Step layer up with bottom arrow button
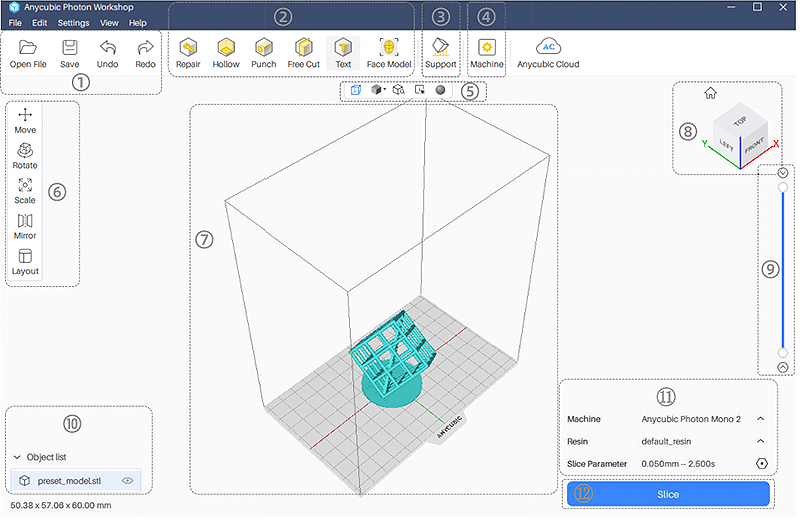The height and width of the screenshot is (520, 800). pos(783,367)
